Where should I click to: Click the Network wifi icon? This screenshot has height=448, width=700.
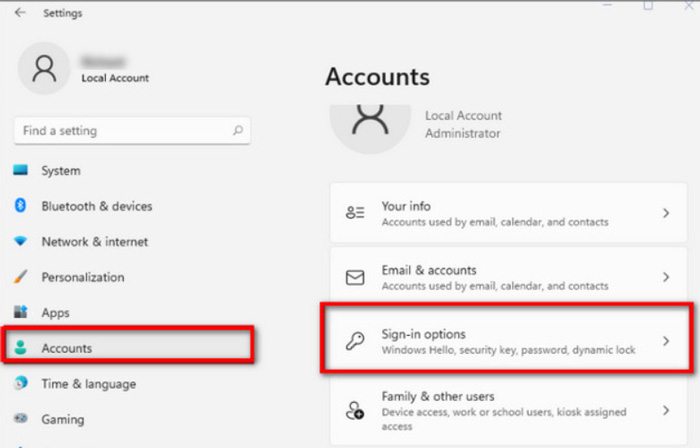(21, 241)
